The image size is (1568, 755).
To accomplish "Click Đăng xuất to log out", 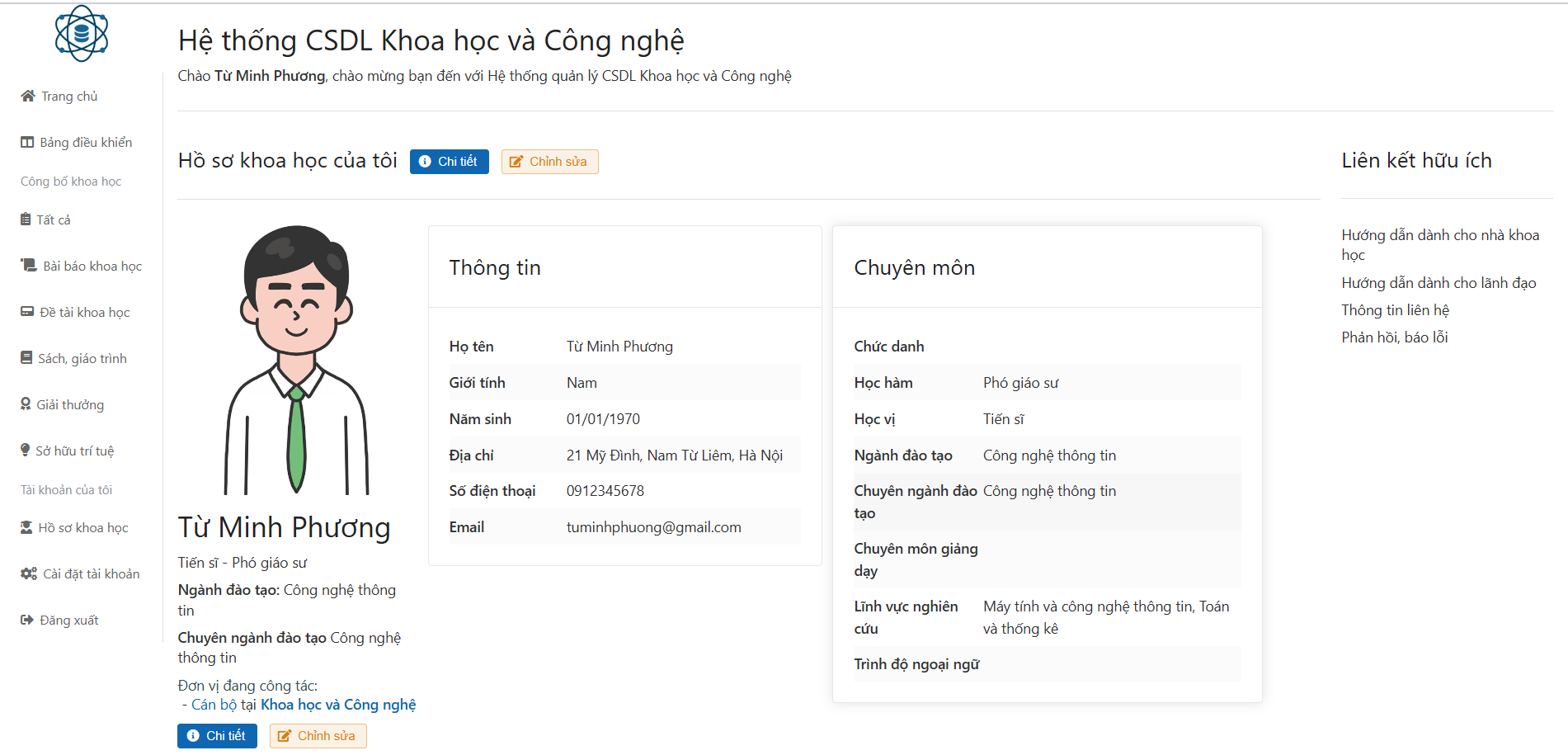I will [x=59, y=619].
